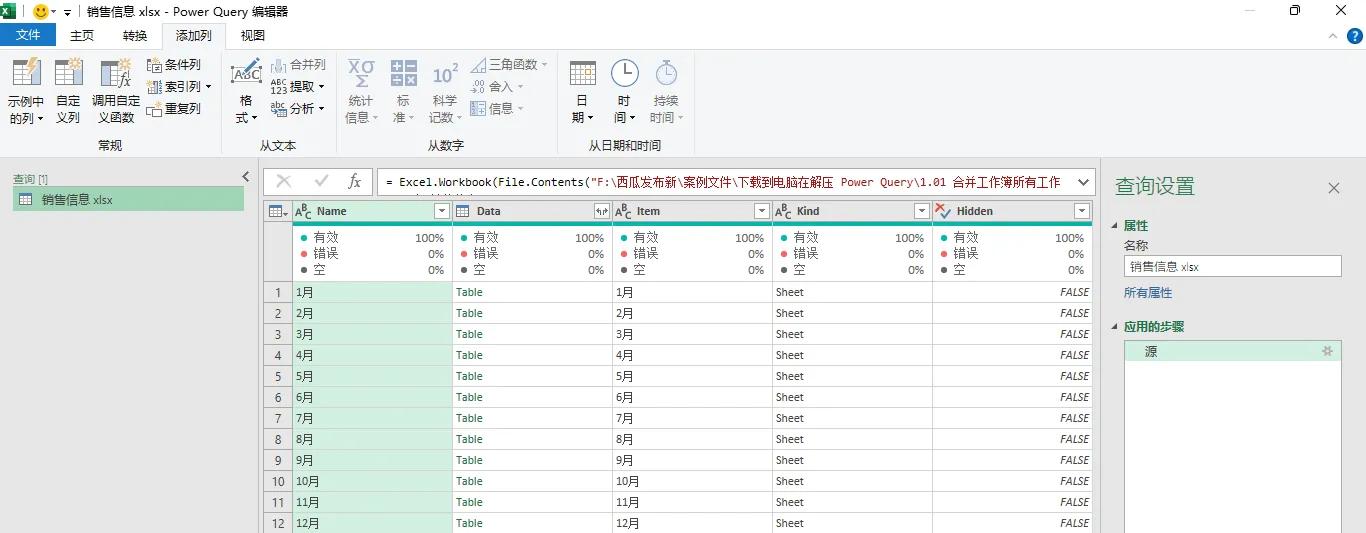Click the fx formula button

[354, 181]
